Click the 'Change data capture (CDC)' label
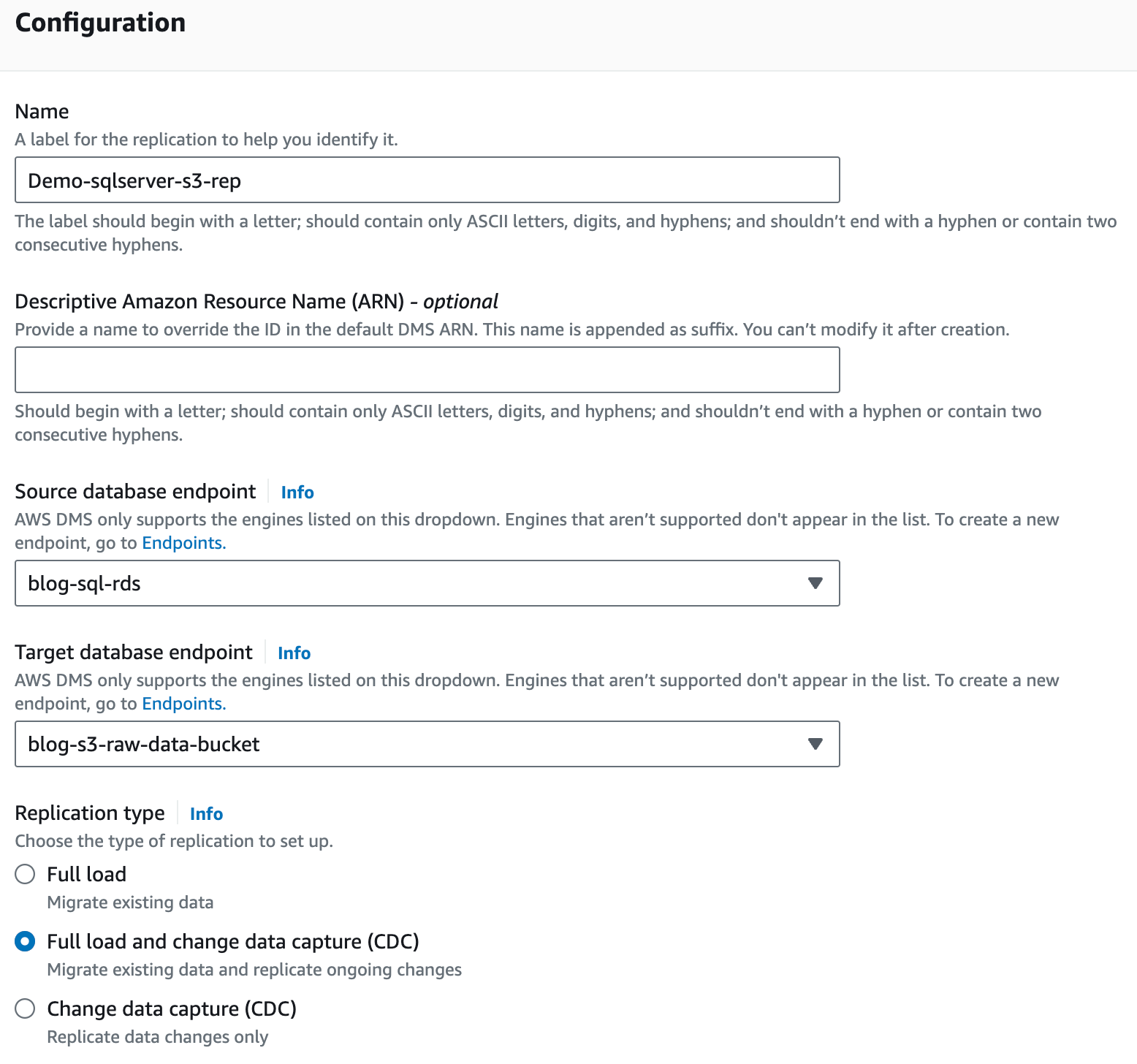The width and height of the screenshot is (1137, 1064). coord(171,1008)
